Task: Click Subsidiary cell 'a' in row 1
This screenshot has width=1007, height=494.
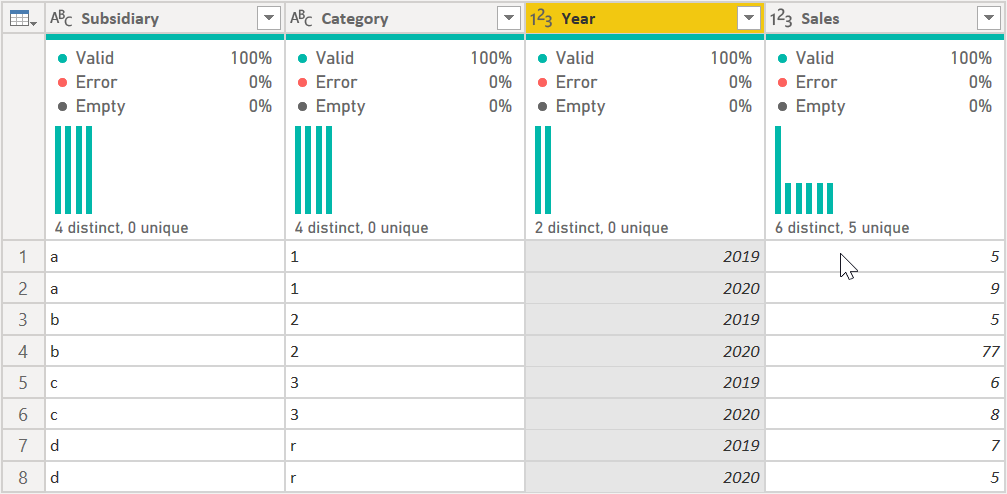Action: (x=165, y=256)
